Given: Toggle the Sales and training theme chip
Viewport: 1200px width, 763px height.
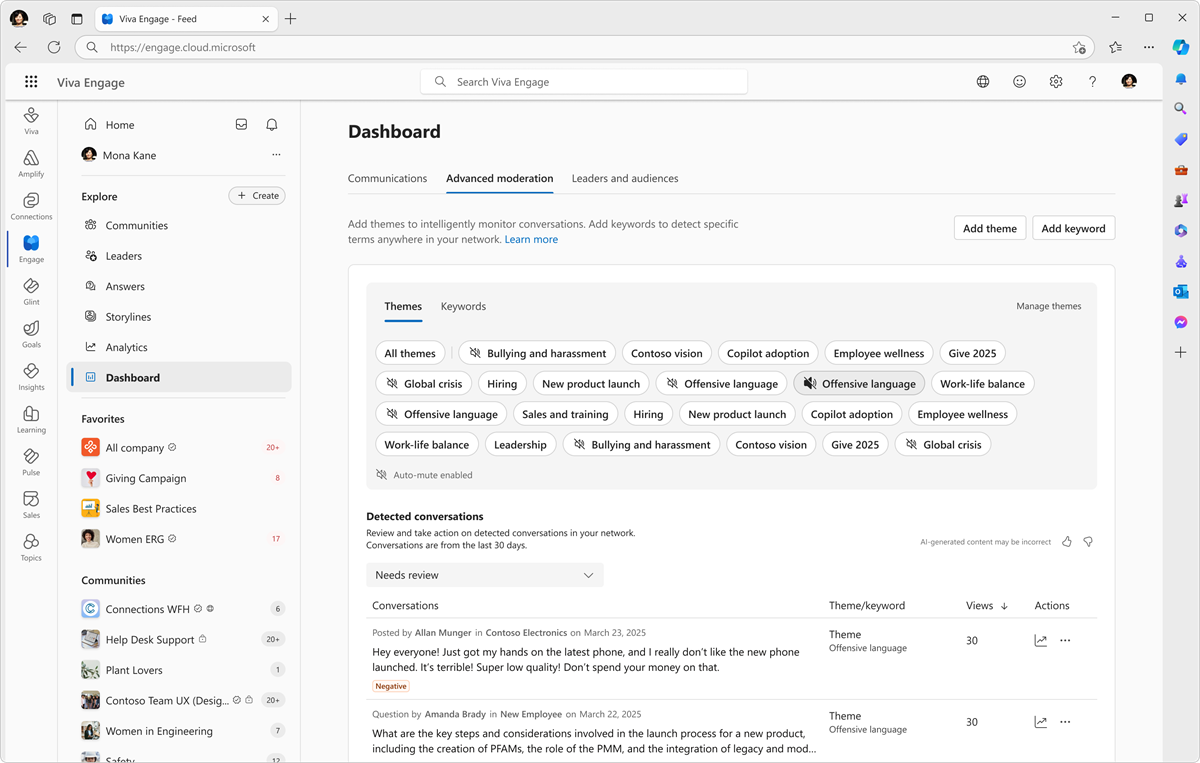Looking at the screenshot, I should click(565, 414).
